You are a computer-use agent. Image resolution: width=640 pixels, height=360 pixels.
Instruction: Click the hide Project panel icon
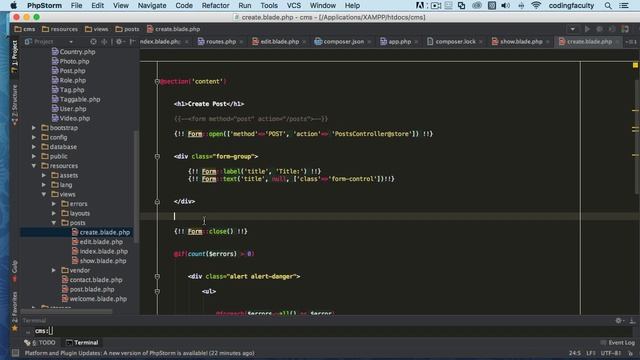point(132,42)
